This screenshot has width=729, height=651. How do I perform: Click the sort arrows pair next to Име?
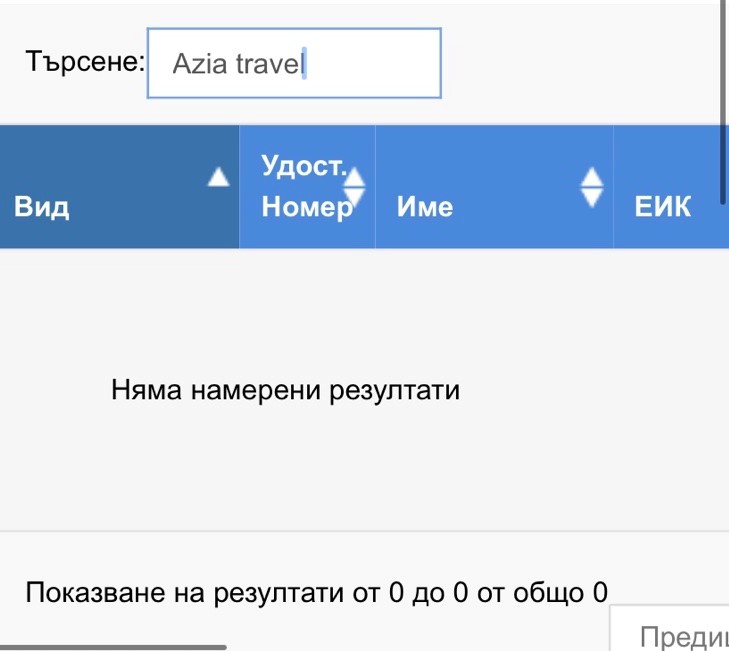point(593,186)
